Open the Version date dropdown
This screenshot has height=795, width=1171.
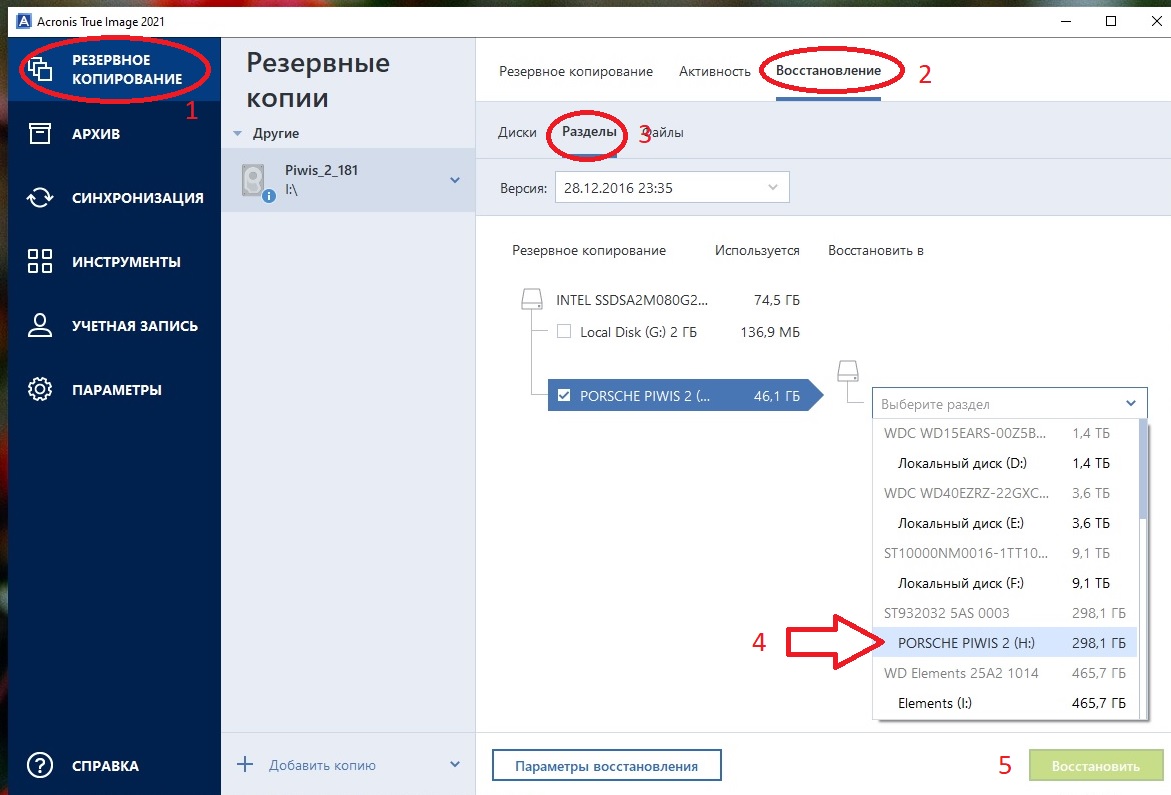[672, 187]
